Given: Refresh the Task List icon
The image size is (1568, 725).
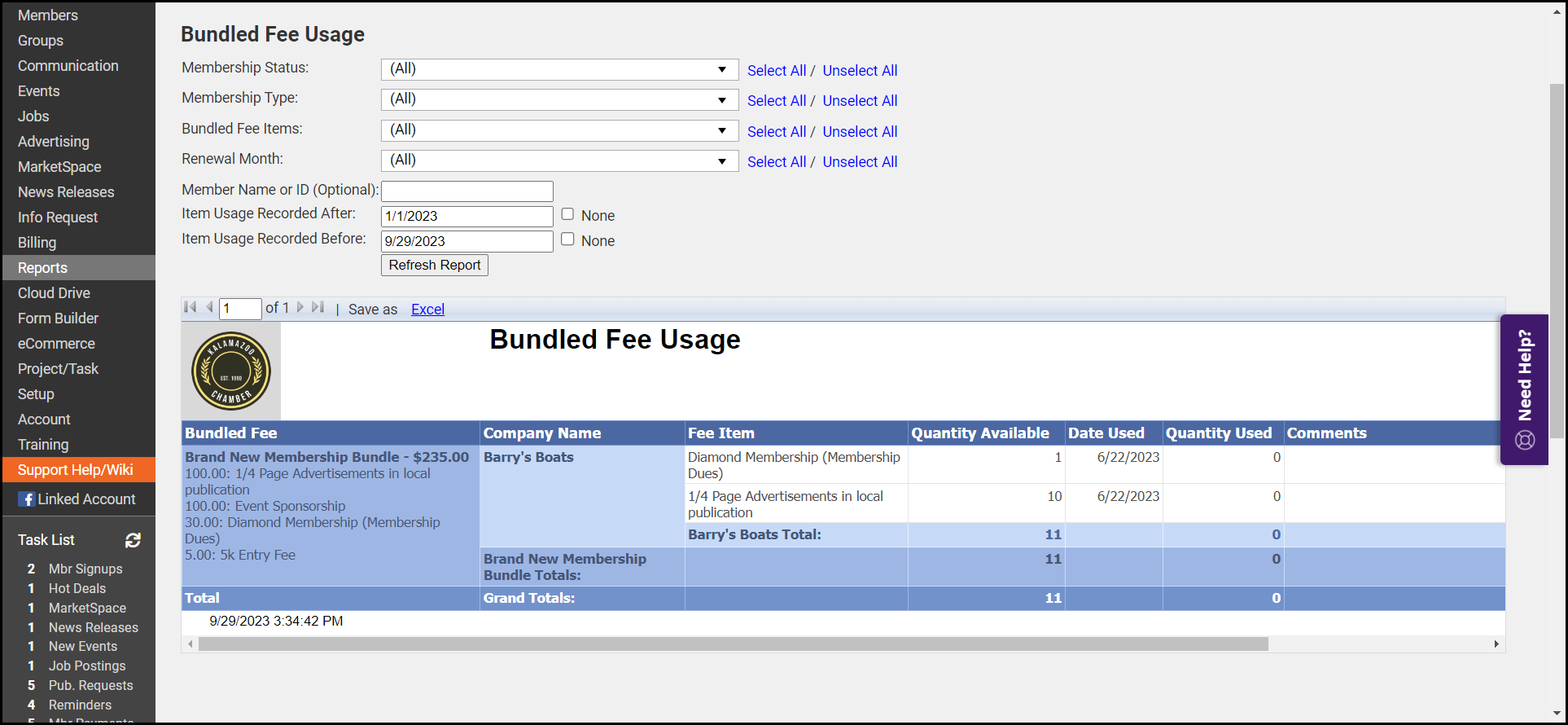Looking at the screenshot, I should (x=133, y=540).
